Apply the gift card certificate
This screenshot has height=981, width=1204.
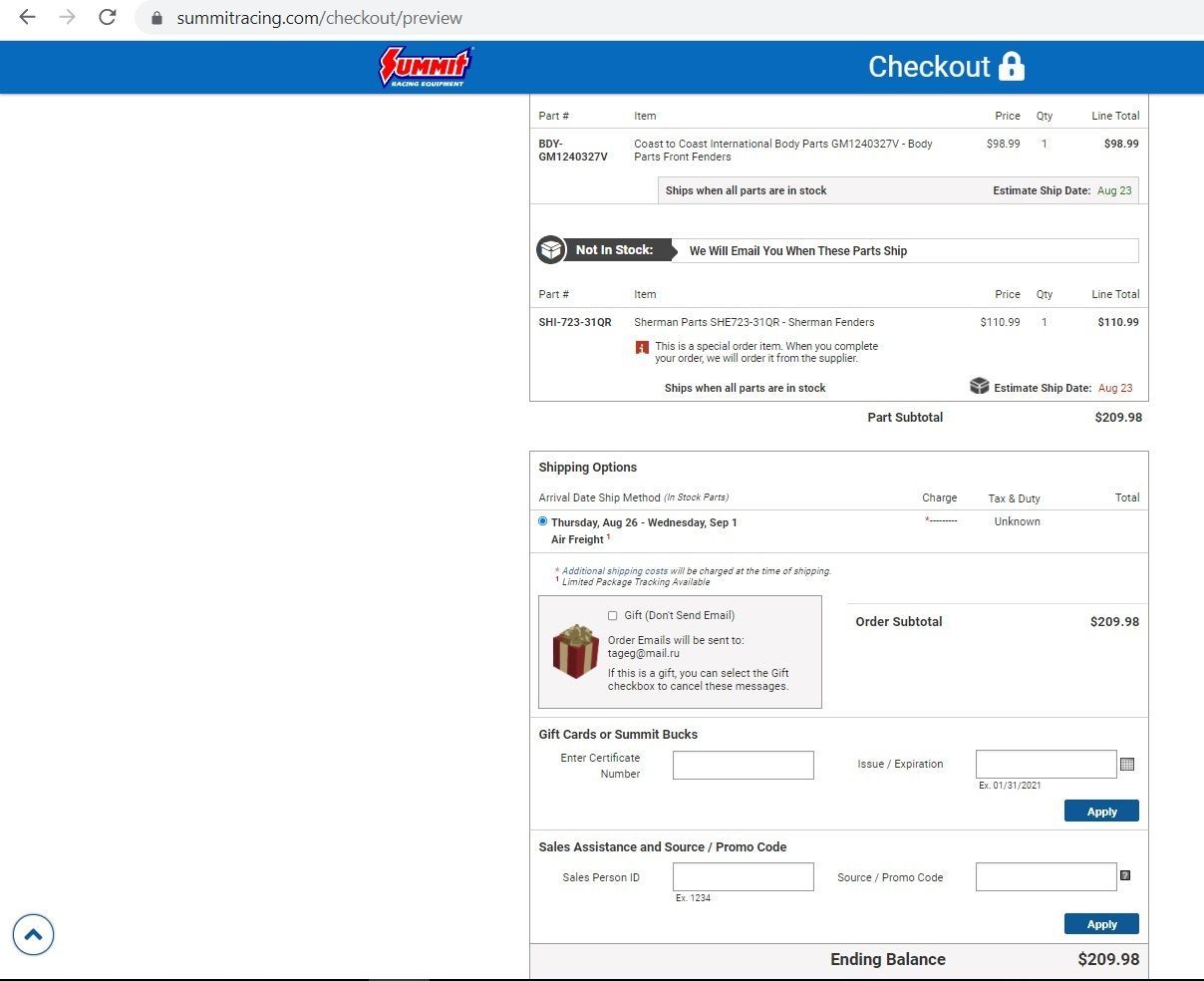pos(1100,812)
